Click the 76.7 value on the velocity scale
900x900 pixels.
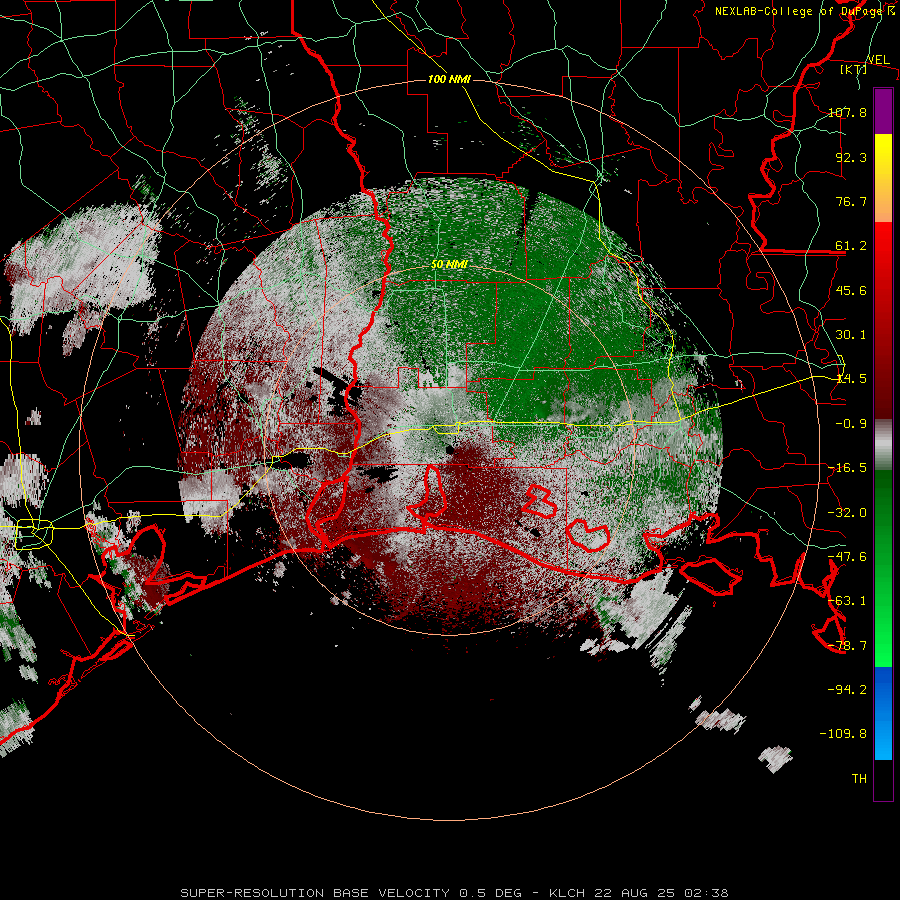pyautogui.click(x=851, y=201)
